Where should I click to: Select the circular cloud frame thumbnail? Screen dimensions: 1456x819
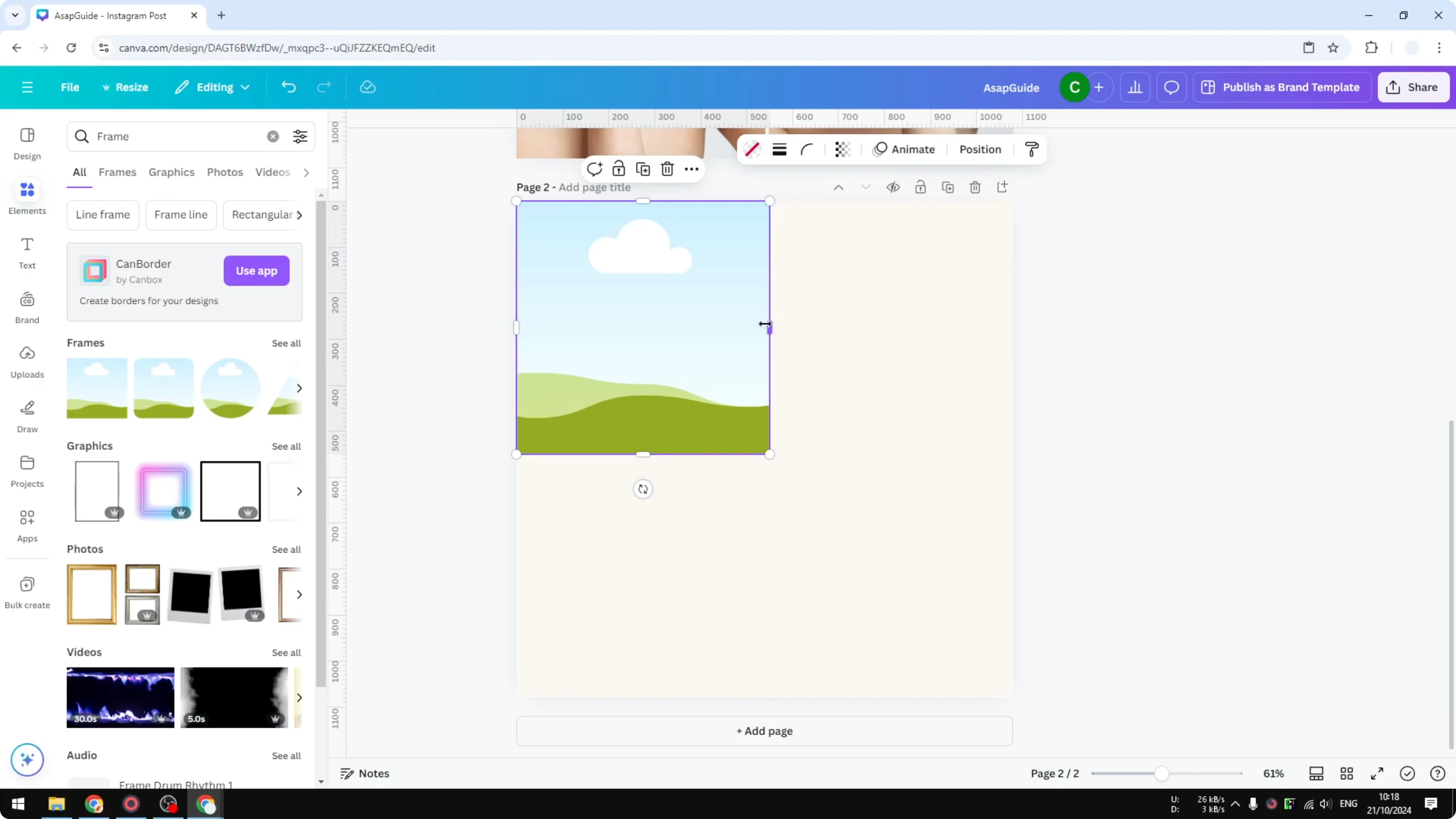click(x=229, y=388)
